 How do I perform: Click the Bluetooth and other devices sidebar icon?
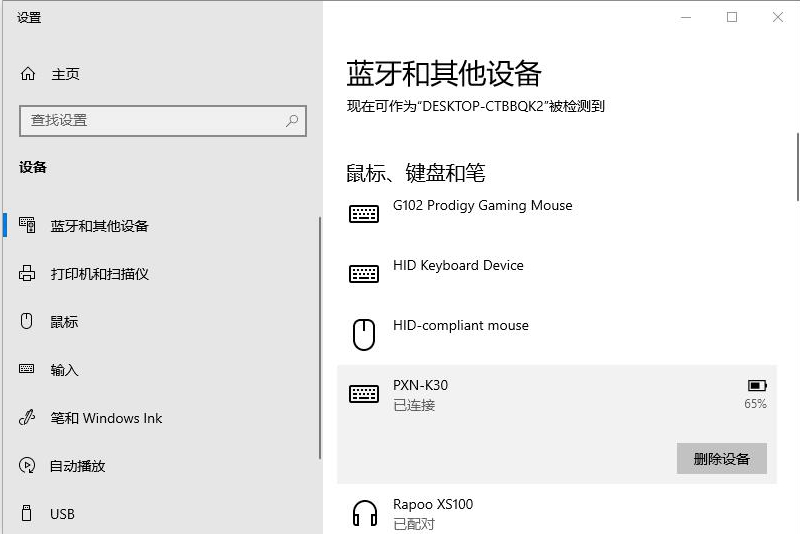click(27, 225)
